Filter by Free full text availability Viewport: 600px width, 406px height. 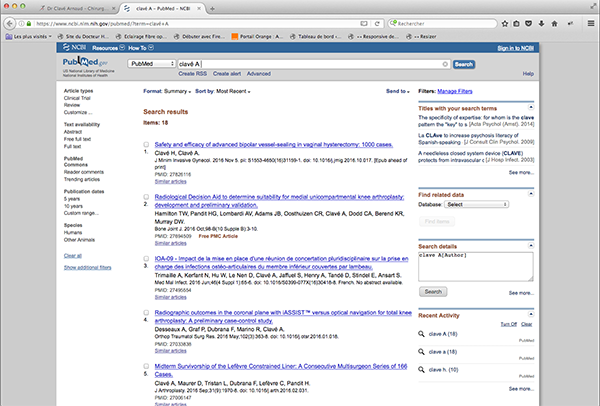(x=77, y=139)
